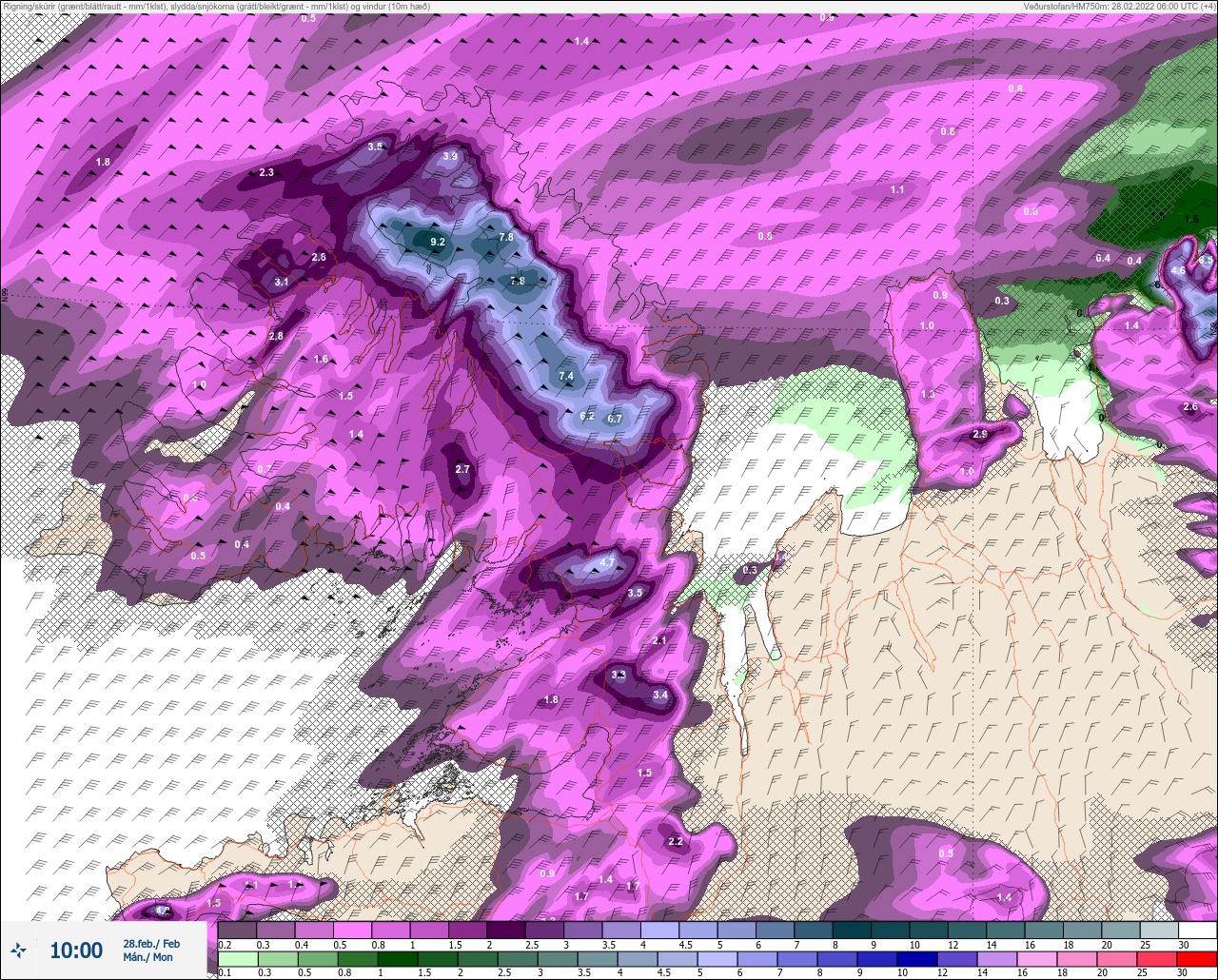Viewport: 1218px width, 980px height.
Task: Click the 4.6 precipitation value on the map
Action: point(1178,271)
